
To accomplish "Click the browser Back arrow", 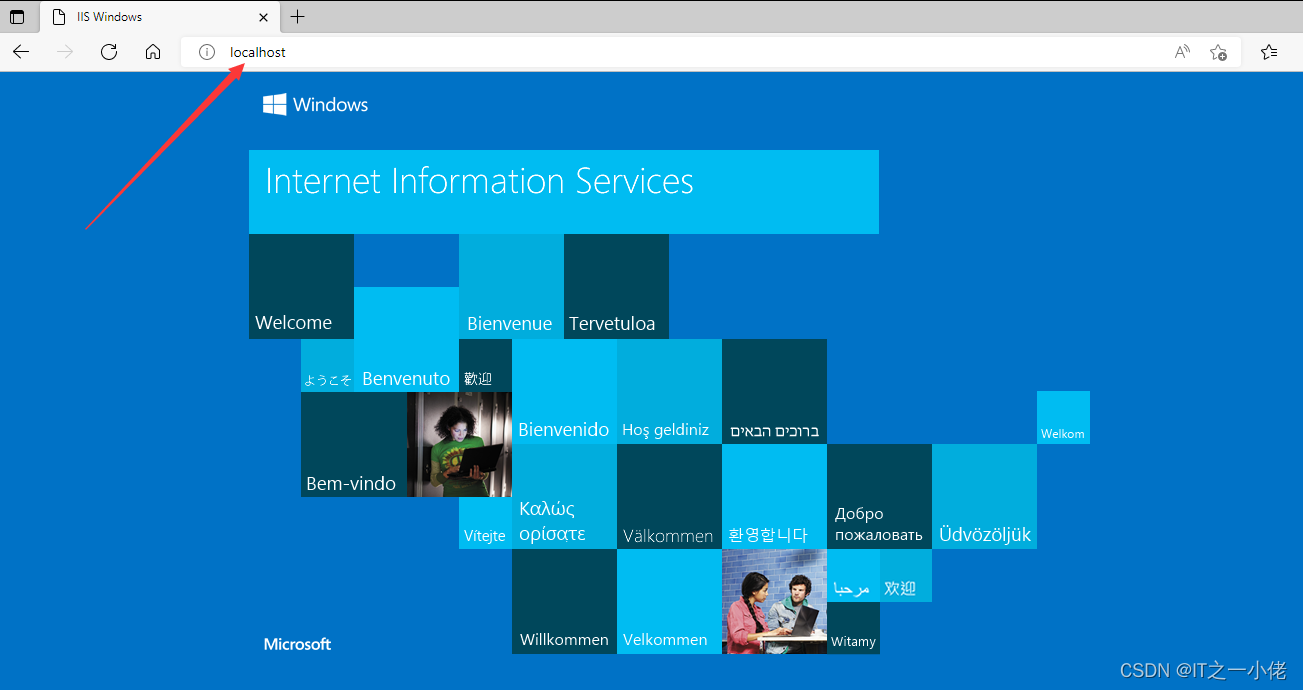I will [x=21, y=52].
